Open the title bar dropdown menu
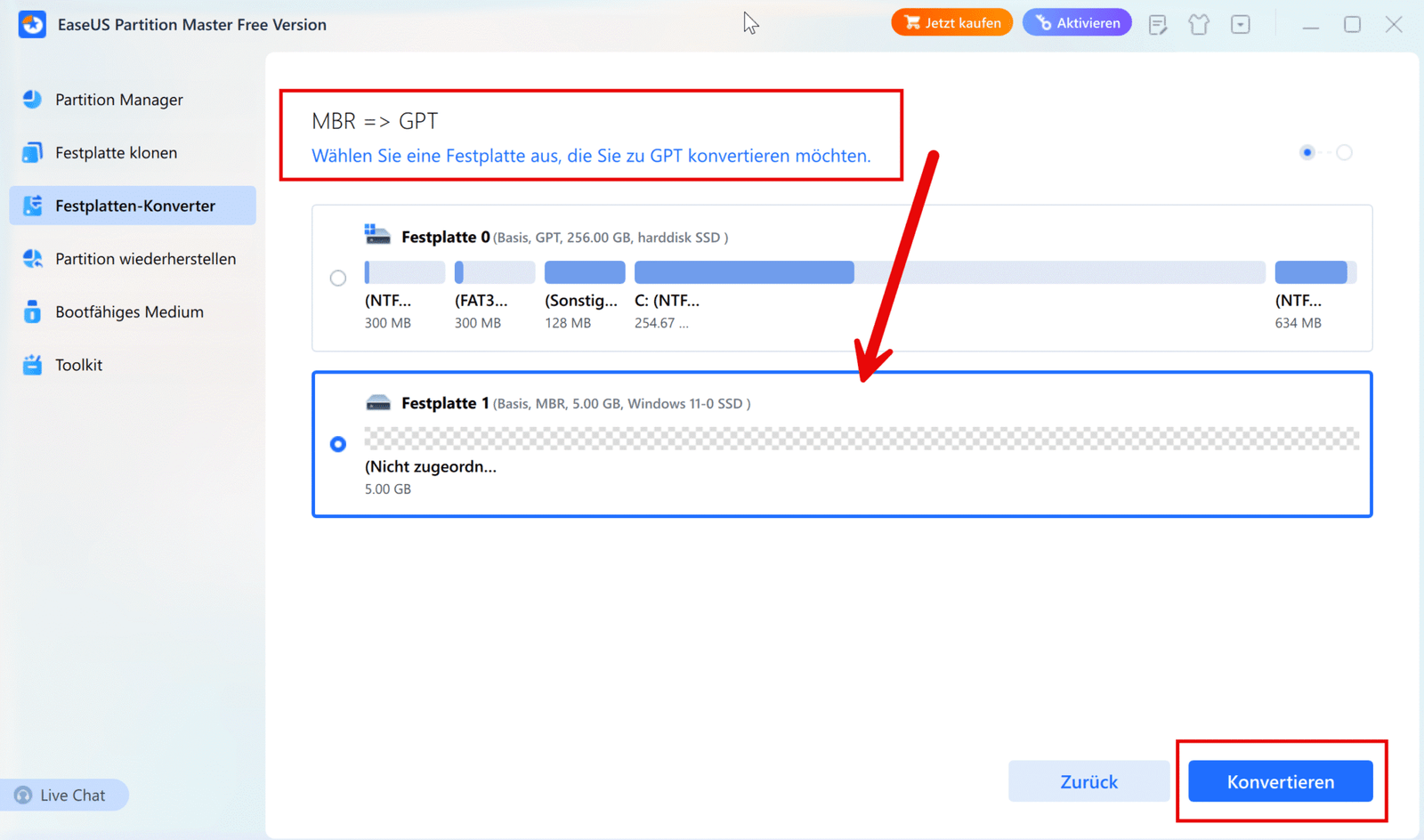This screenshot has width=1424, height=840. [1241, 24]
